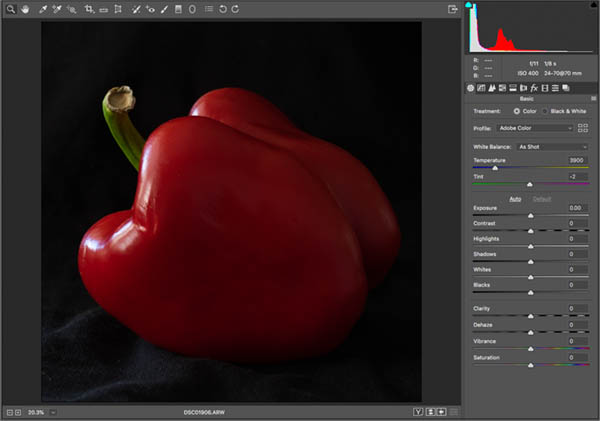
Task: Open the Profile dropdown showing Adobe Color
Action: tap(535, 128)
